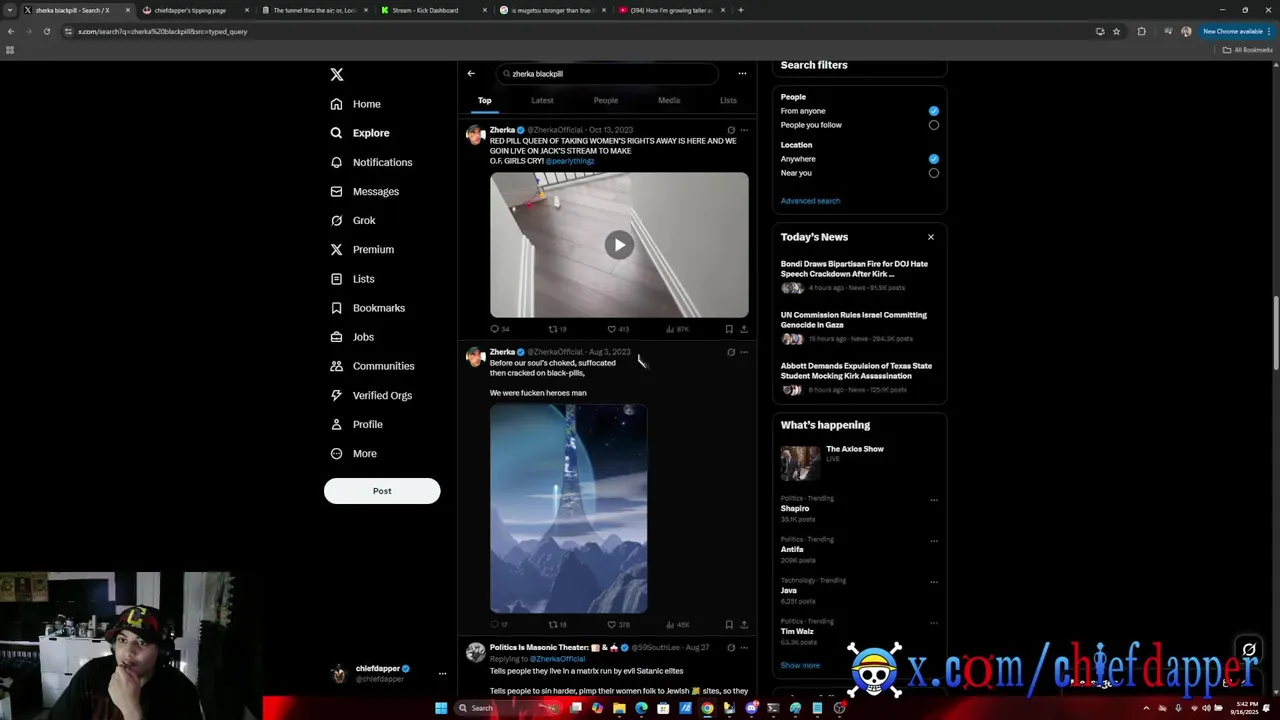Bookmark the 'fucken heroes' post
This screenshot has width=1280, height=720.
[729, 625]
